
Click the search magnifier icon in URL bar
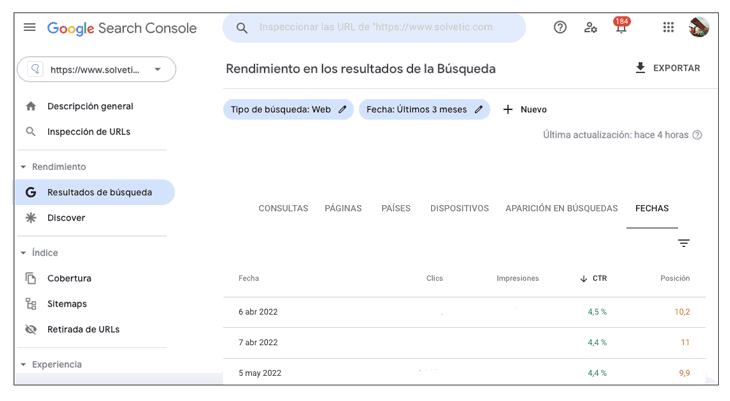(242, 28)
